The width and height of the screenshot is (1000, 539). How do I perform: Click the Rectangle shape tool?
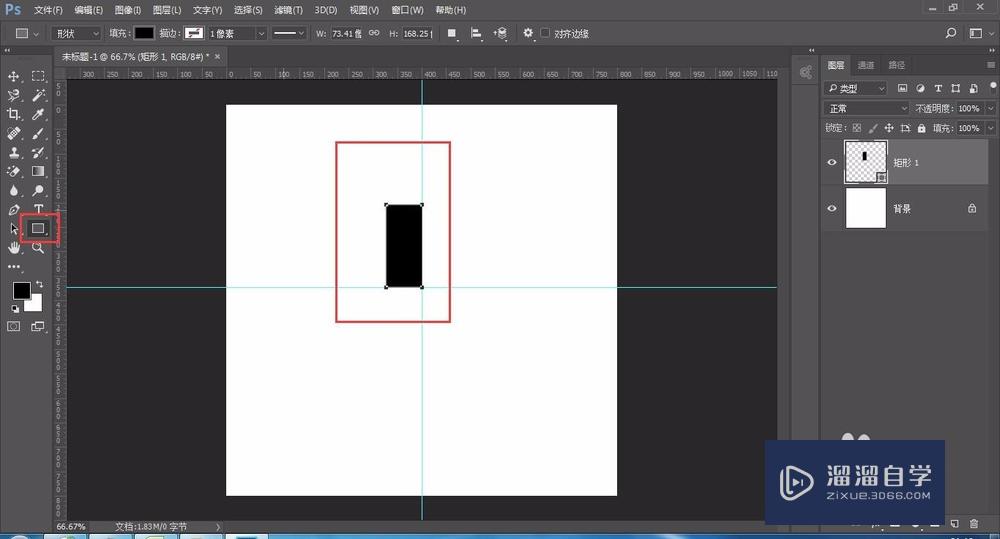pos(38,228)
